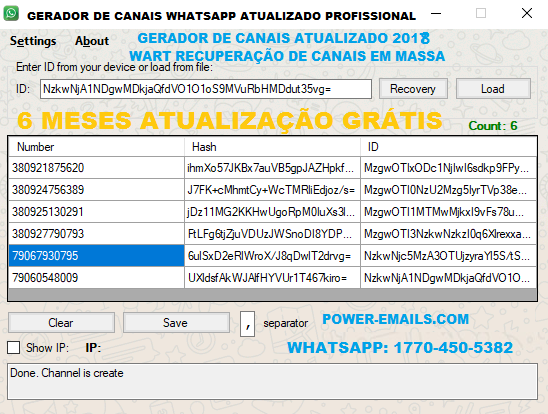Click hash cell starting J7FK+cMhmtCy
Viewport: 548px width, 414px height.
pos(272,190)
